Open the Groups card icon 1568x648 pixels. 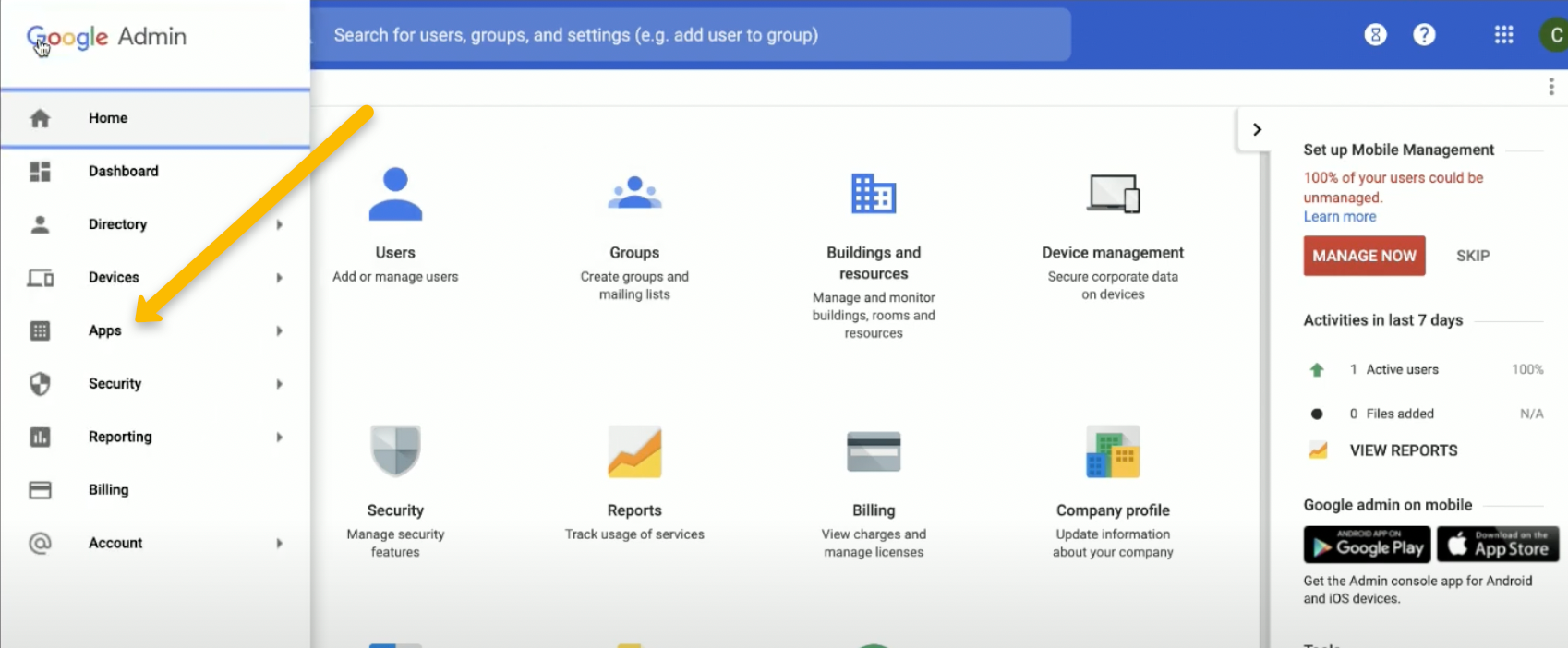[634, 193]
